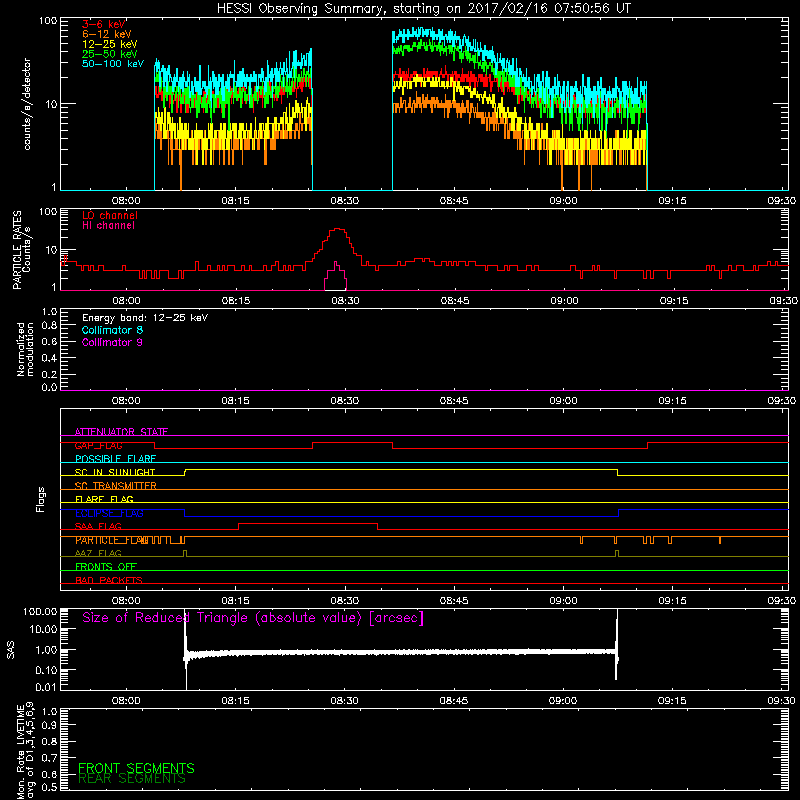The height and width of the screenshot is (800, 800).
Task: Click the SAS axis label
Action: pyautogui.click(x=10, y=650)
